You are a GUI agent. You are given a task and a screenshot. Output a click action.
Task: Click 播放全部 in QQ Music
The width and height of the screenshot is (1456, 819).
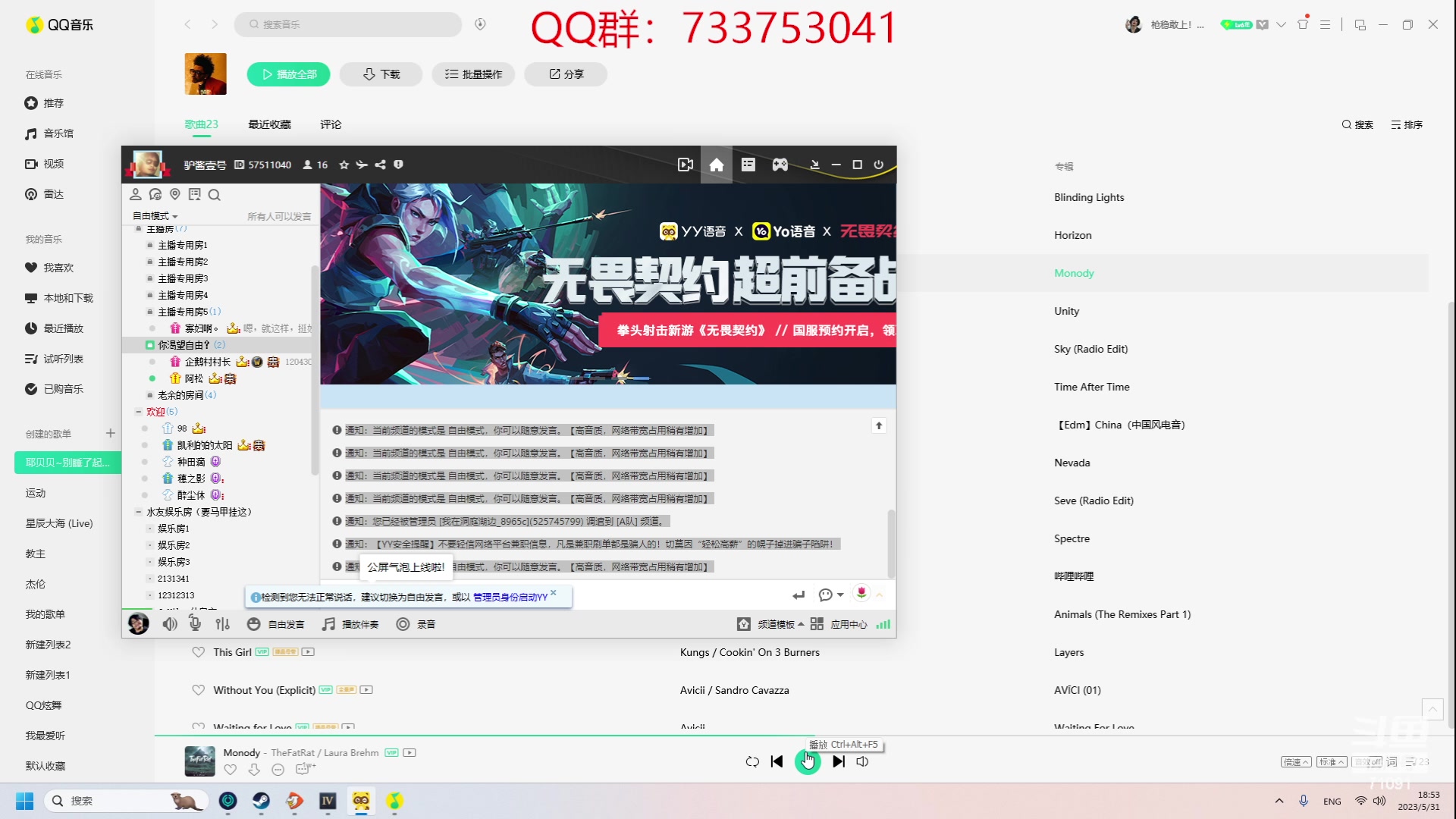289,74
